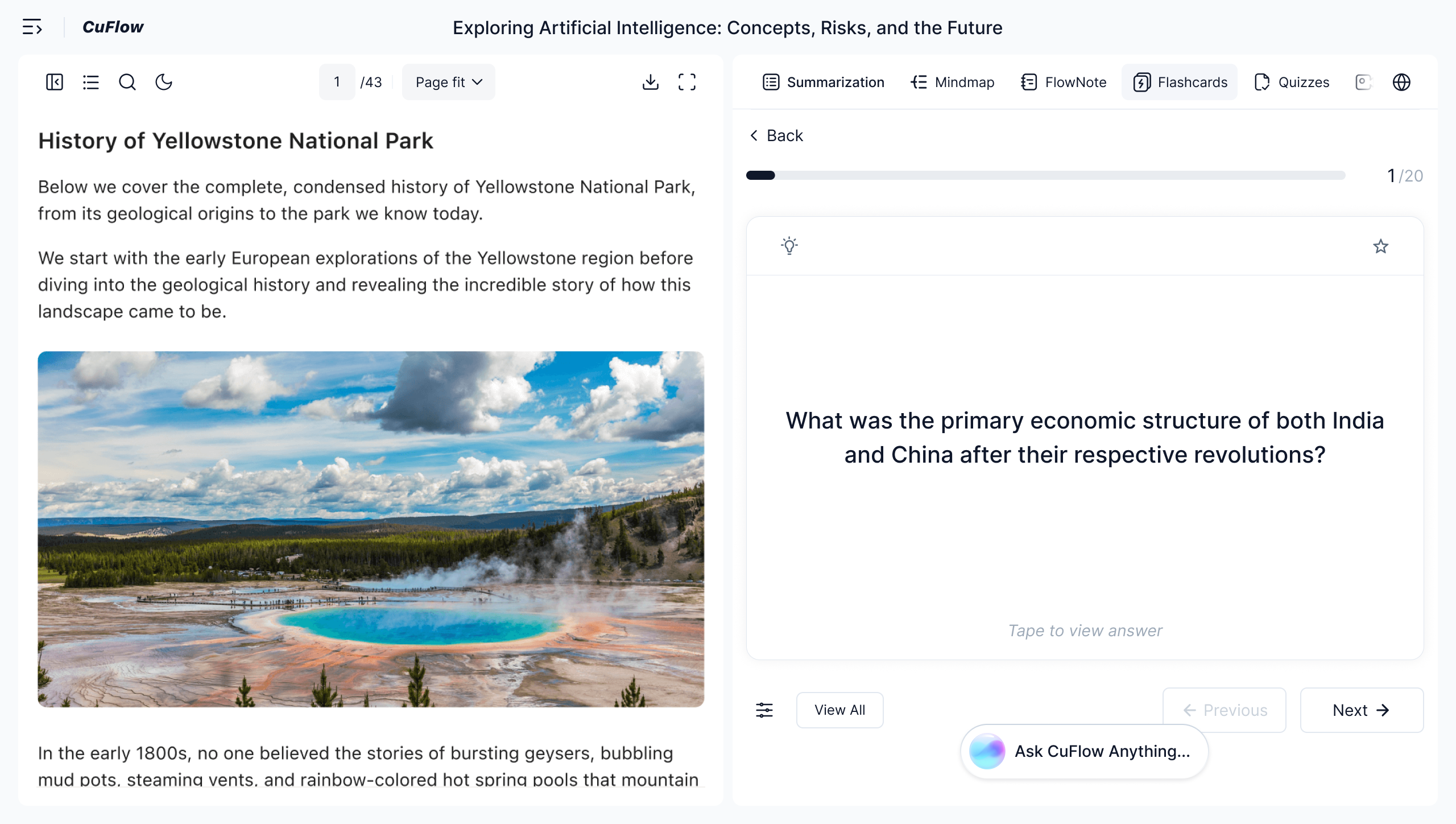1456x824 pixels.
Task: Switch to the Mindmap tab
Action: 953,82
